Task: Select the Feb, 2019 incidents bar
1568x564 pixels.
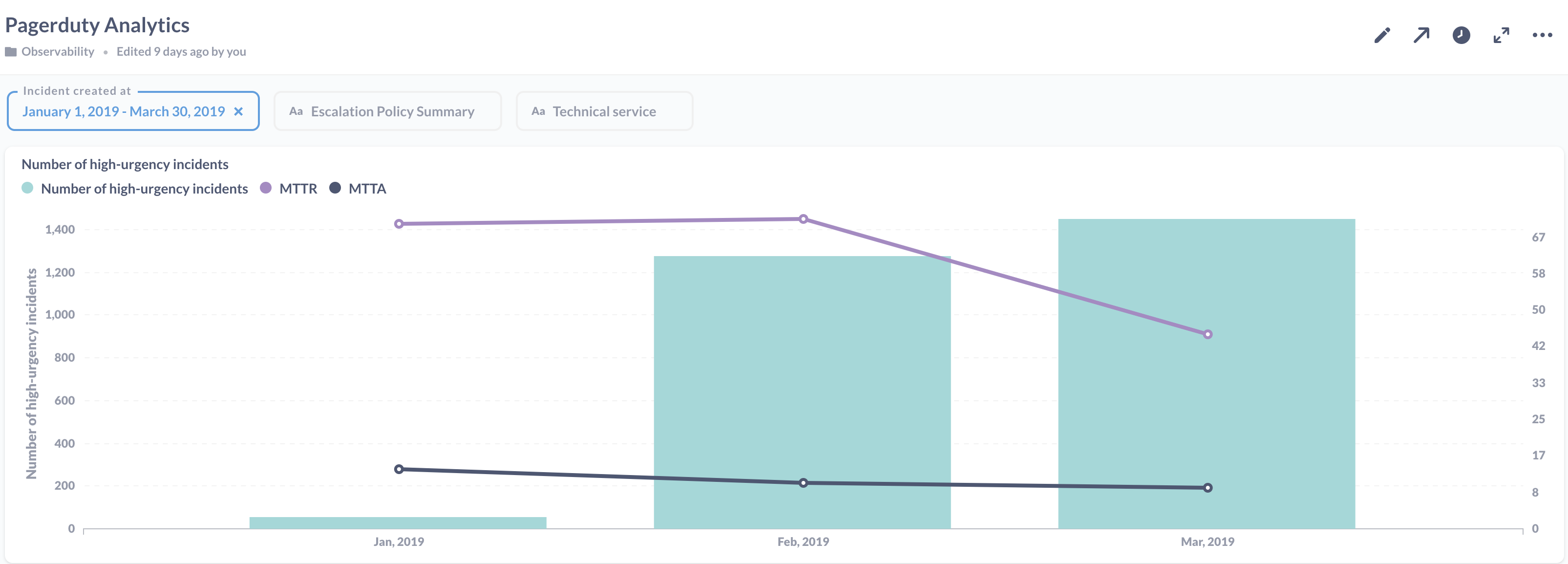Action: (x=802, y=392)
